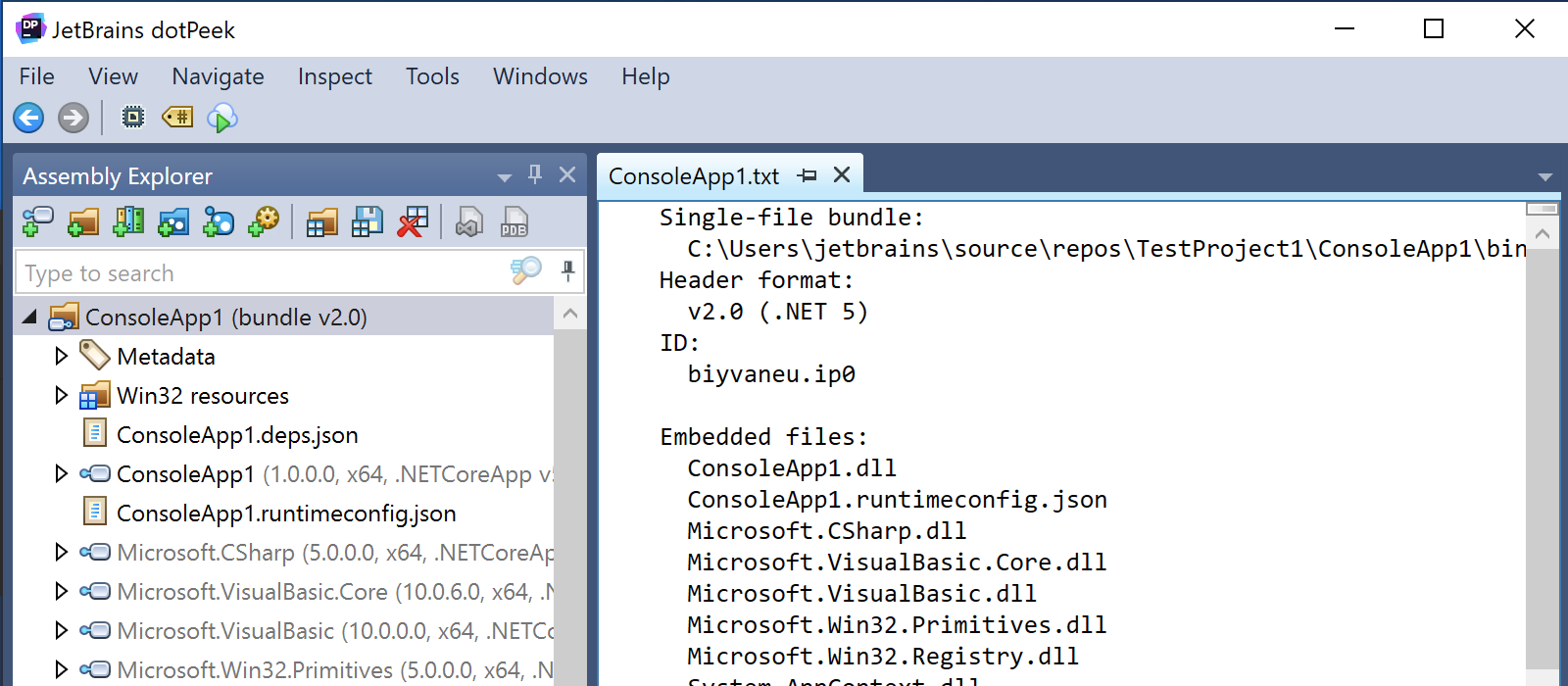Toggle the pin beside the search box

[568, 270]
